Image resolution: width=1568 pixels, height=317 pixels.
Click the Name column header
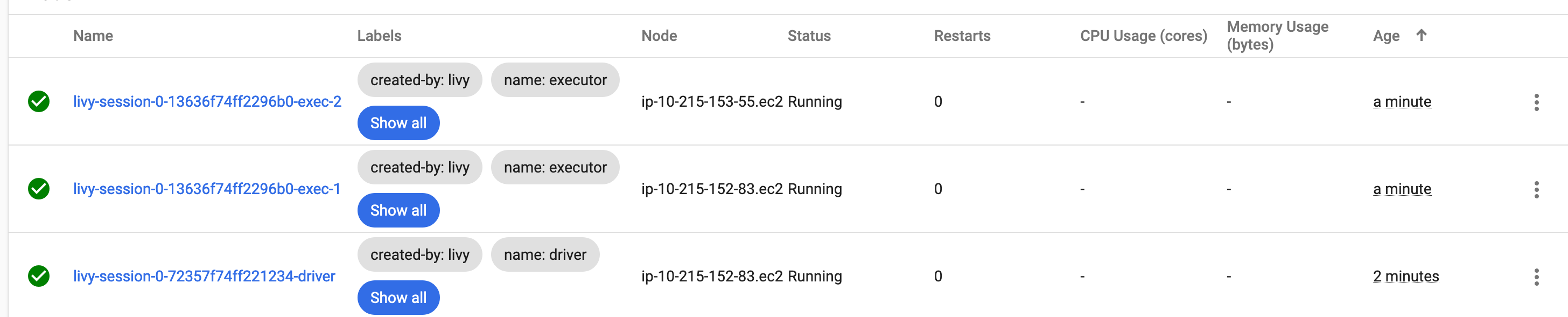93,36
